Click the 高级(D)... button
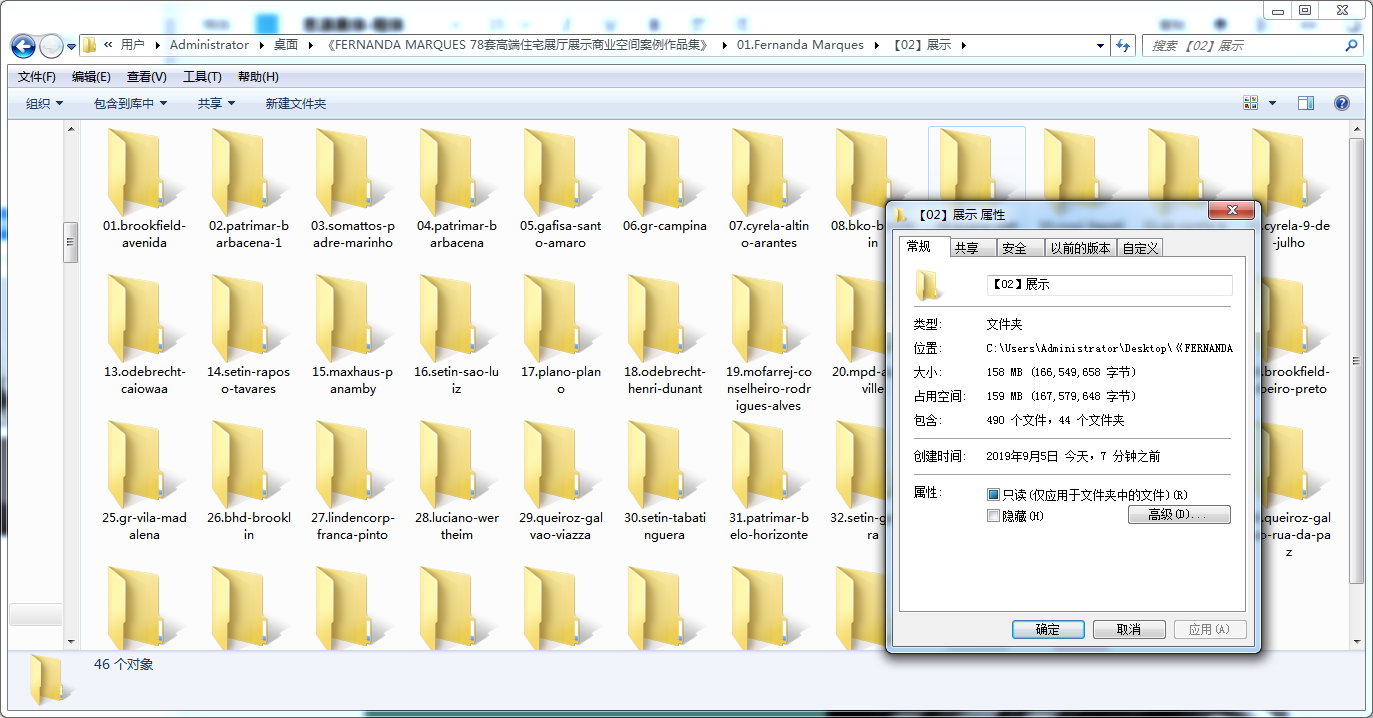 [1179, 514]
